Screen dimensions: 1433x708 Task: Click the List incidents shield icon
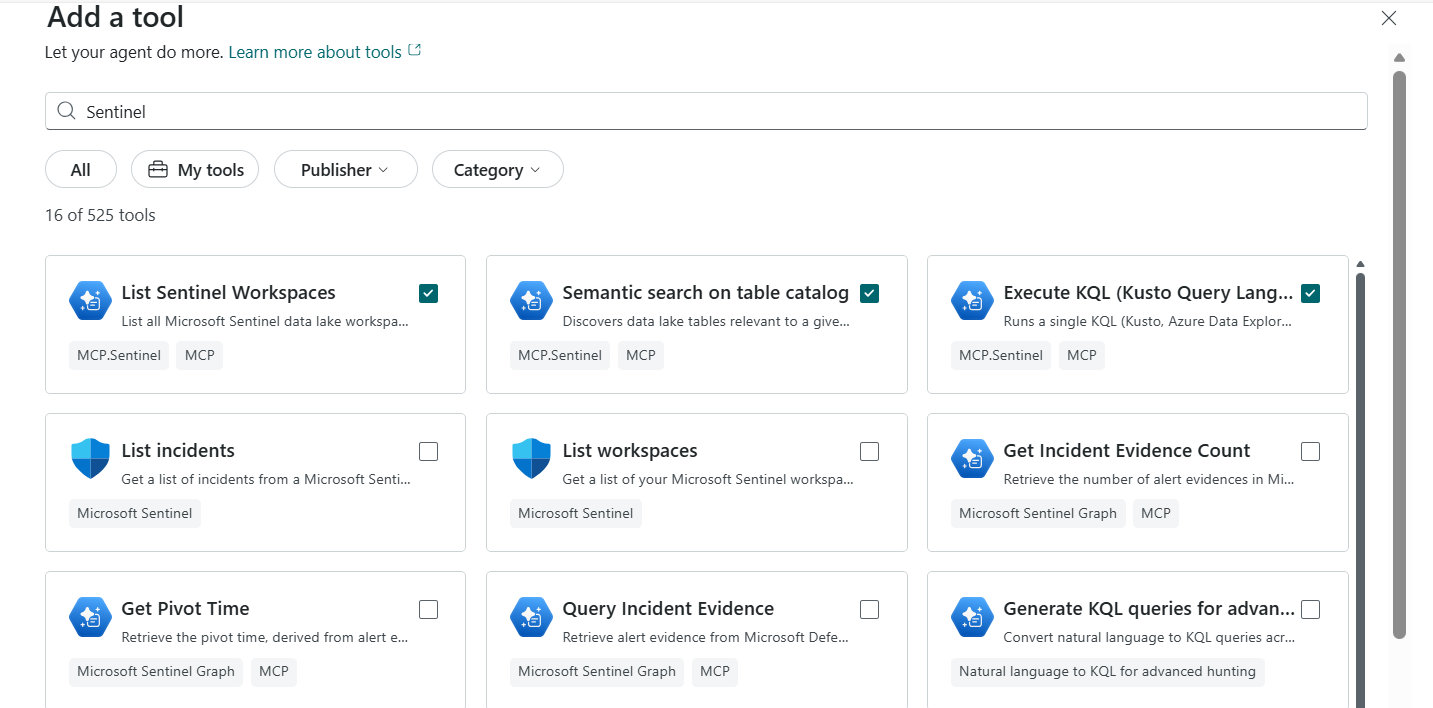pyautogui.click(x=90, y=458)
